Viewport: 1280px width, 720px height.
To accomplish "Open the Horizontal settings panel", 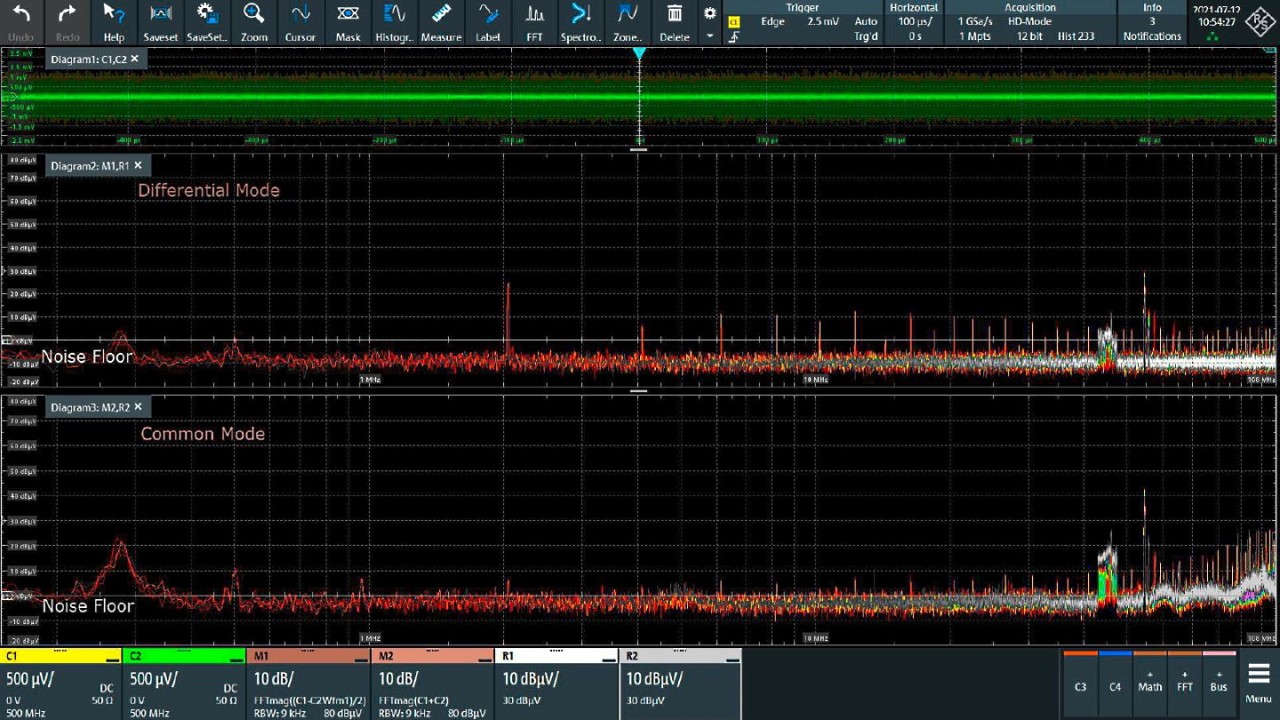I will (914, 22).
